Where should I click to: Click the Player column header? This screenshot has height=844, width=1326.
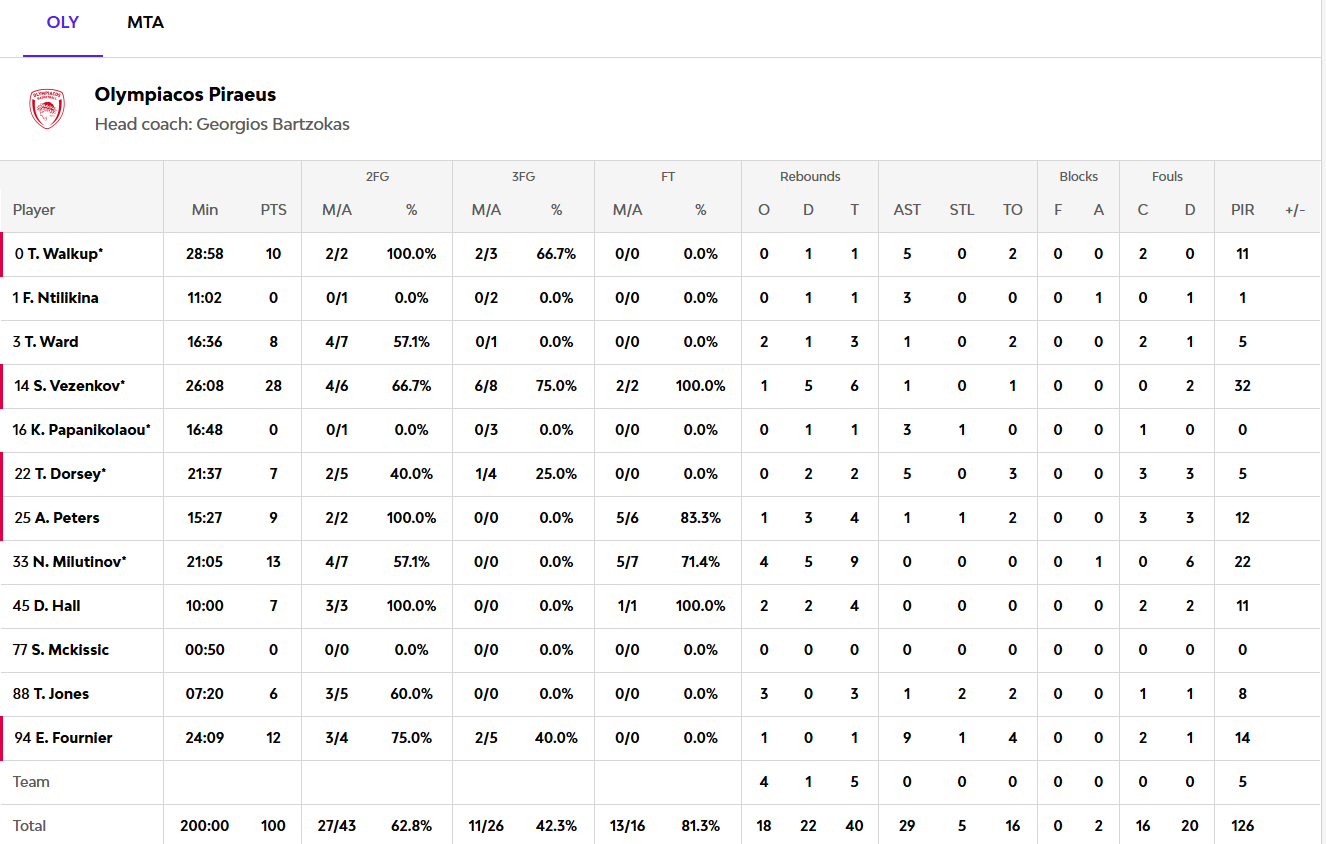(x=34, y=210)
